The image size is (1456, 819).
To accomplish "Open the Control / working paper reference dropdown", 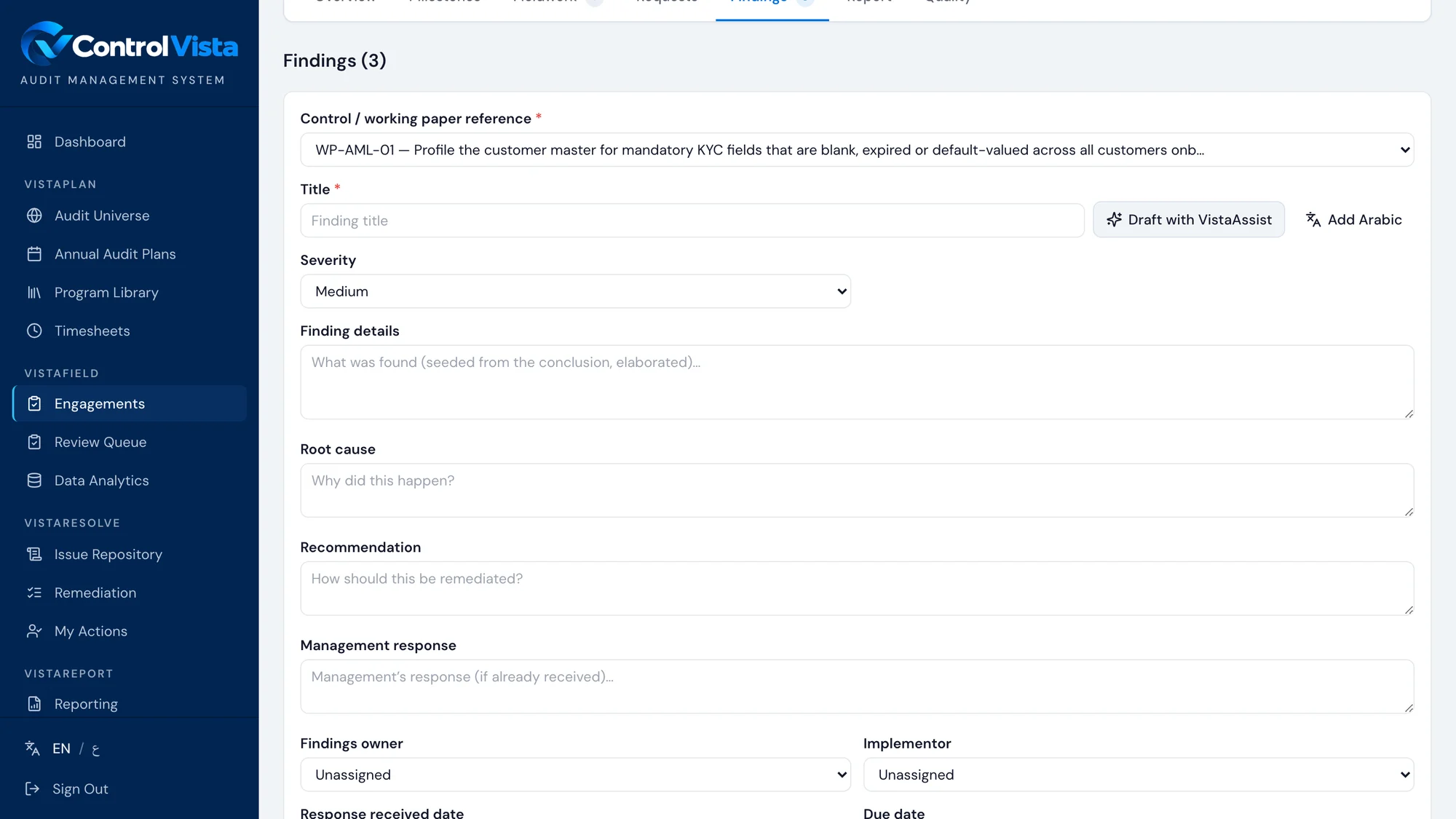I will point(857,150).
